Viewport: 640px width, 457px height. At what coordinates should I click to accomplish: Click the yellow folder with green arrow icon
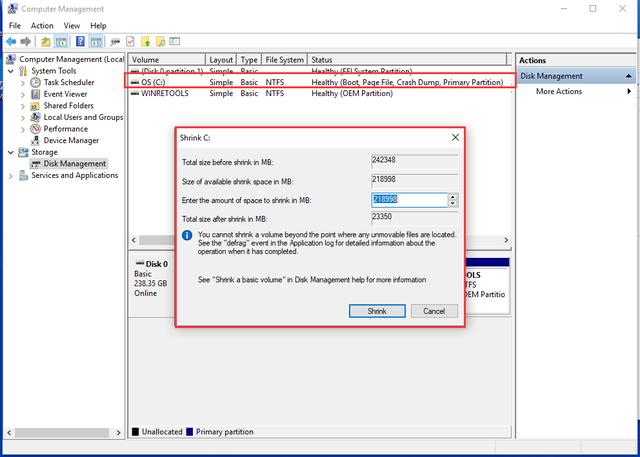146,41
